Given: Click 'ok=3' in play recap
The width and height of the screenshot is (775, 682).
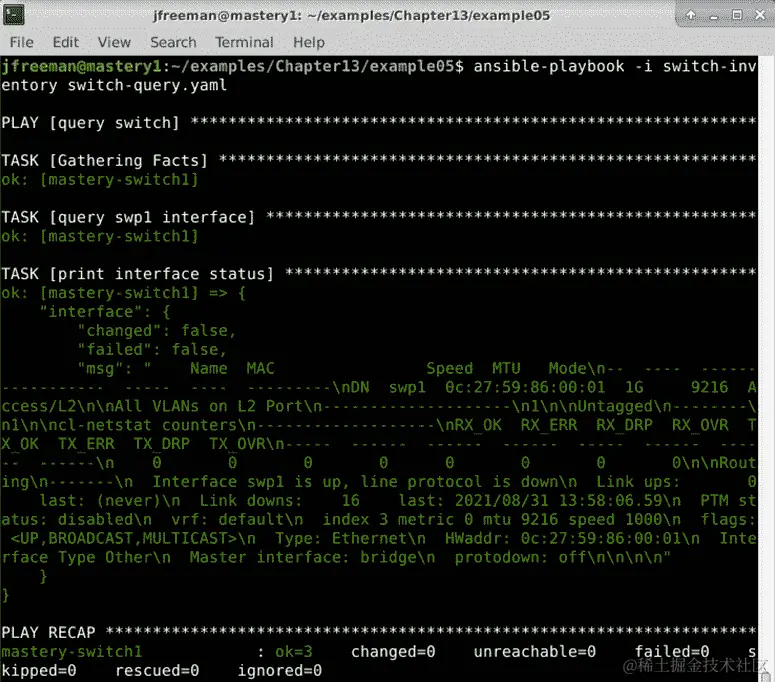Looking at the screenshot, I should (294, 651).
